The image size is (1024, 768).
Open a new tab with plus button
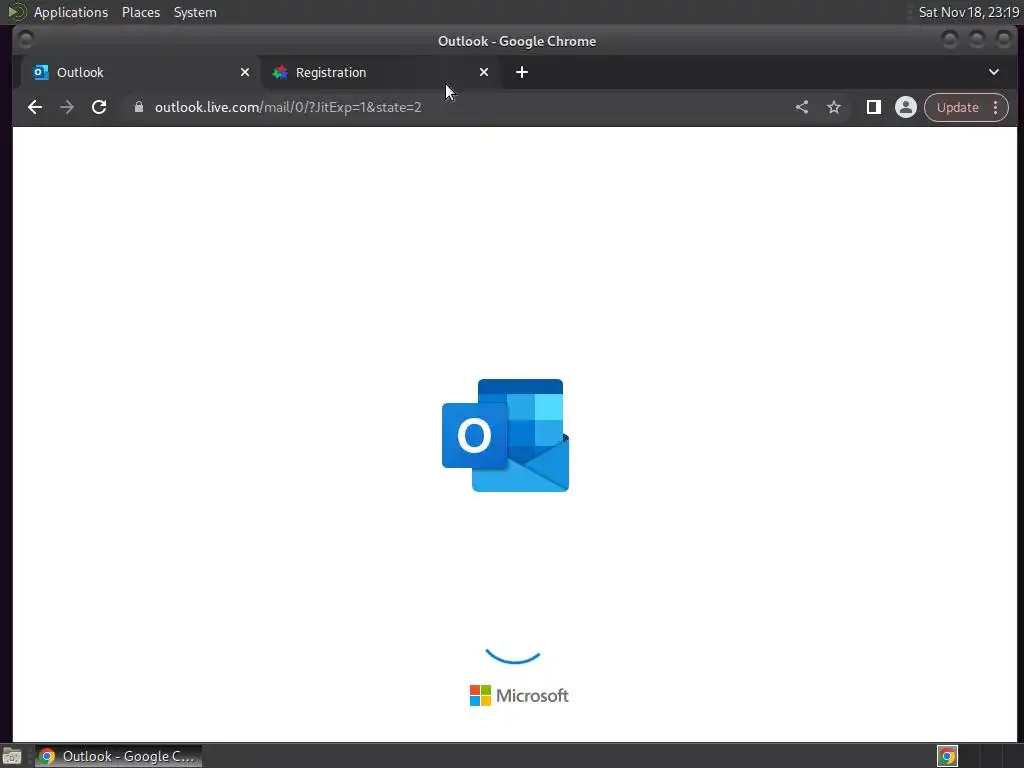[522, 72]
